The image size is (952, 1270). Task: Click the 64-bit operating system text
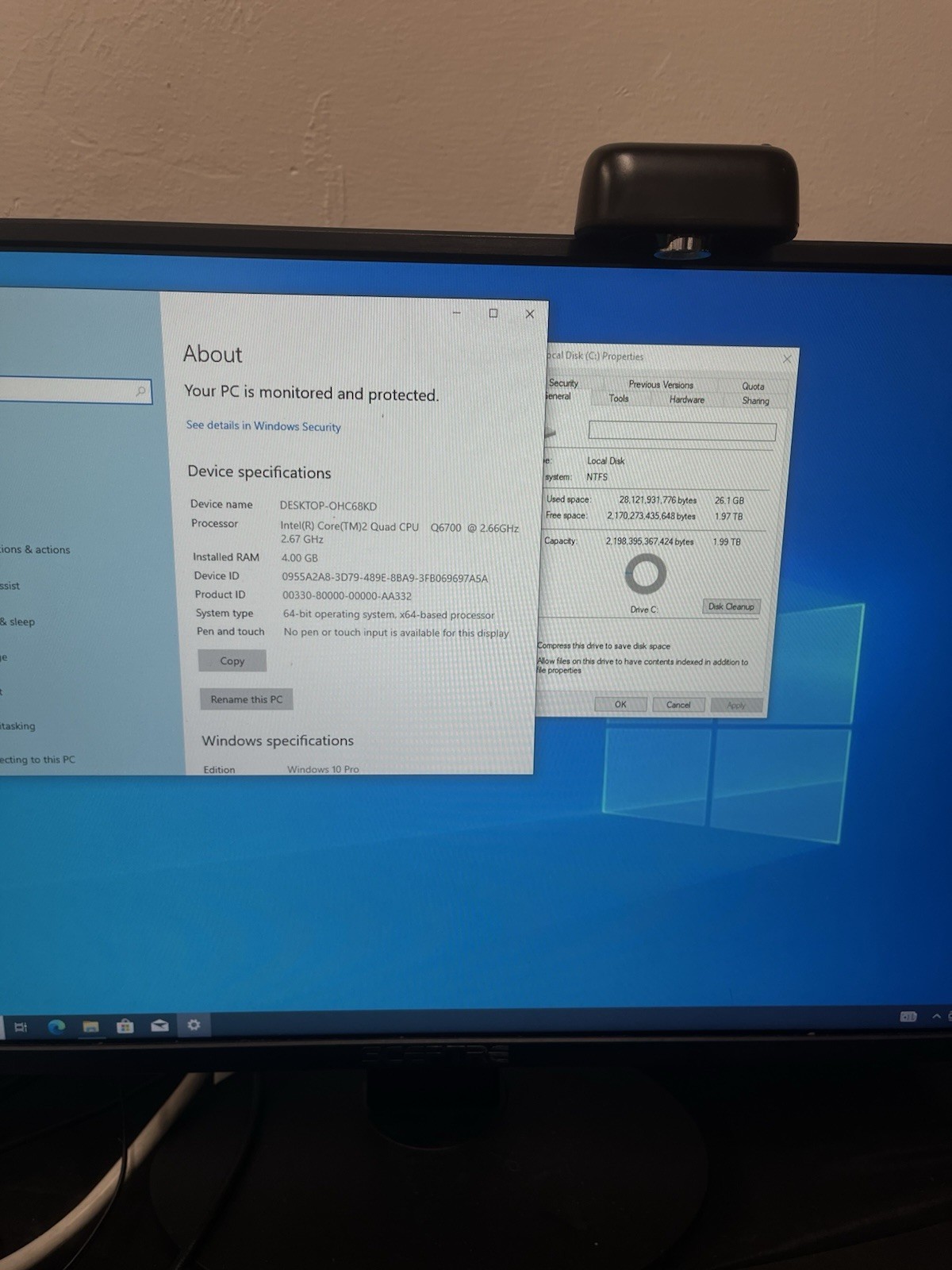pos(389,614)
